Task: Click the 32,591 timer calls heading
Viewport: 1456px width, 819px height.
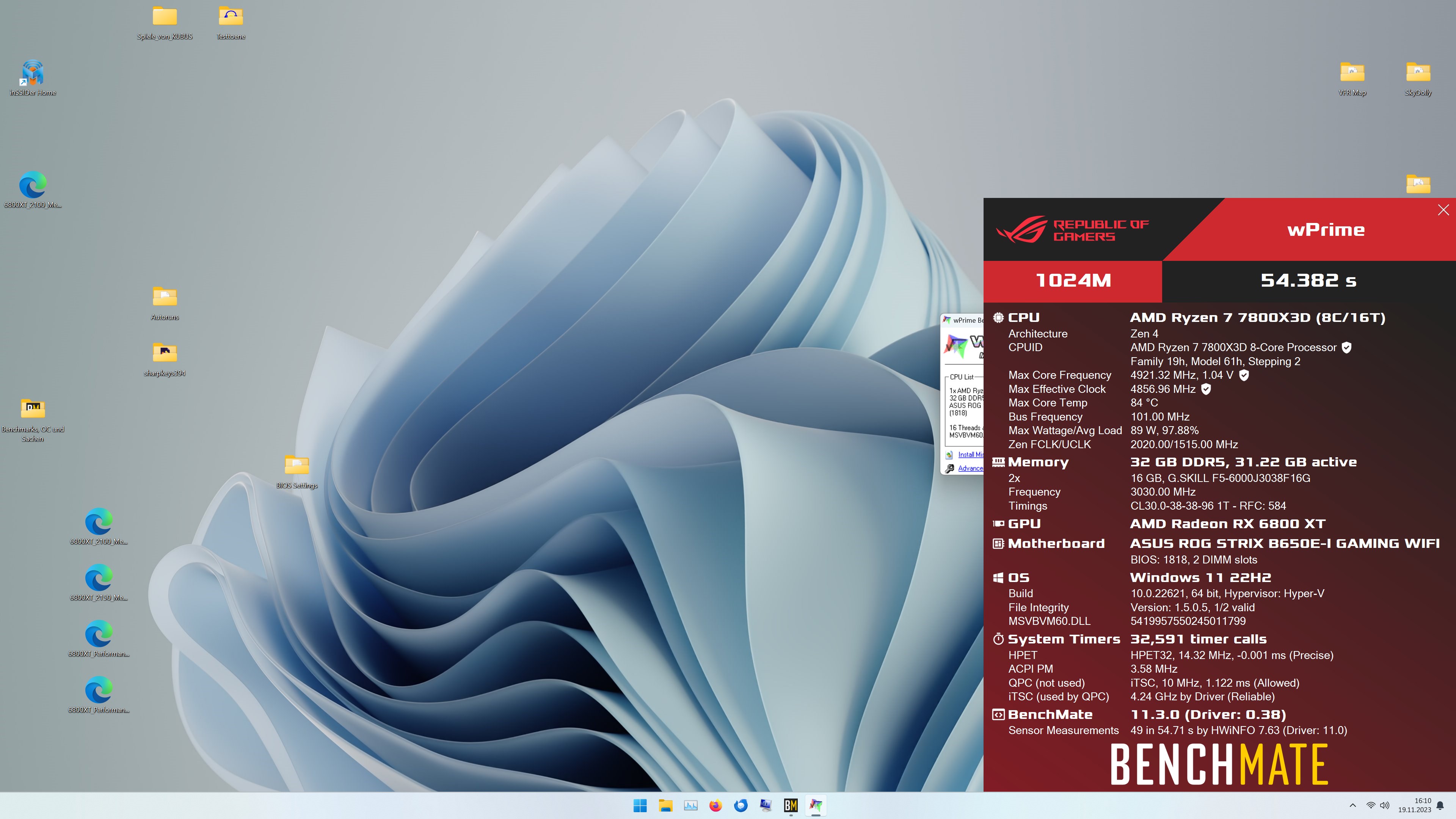Action: pyautogui.click(x=1198, y=639)
